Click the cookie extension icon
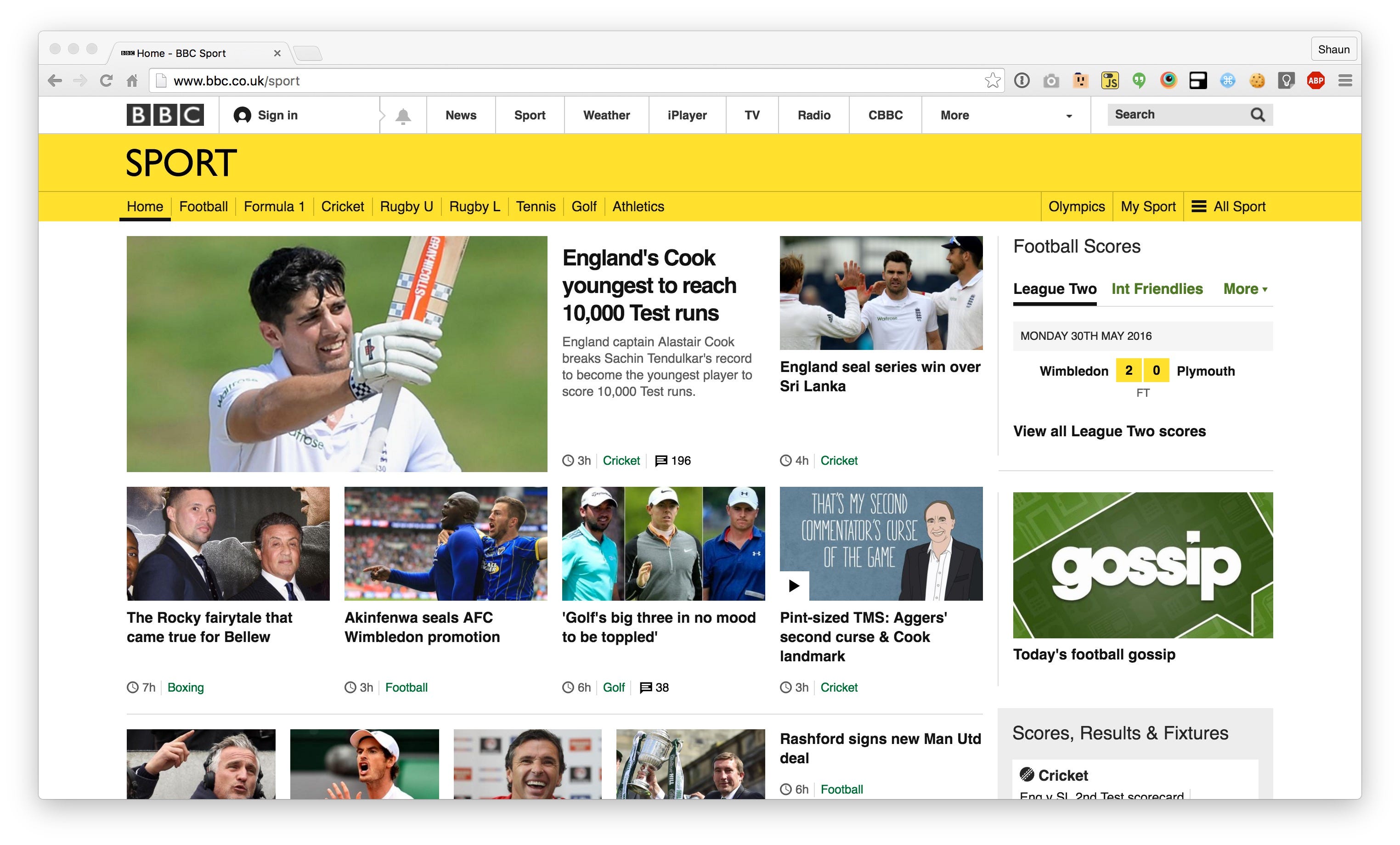1400x845 pixels. (x=1257, y=81)
